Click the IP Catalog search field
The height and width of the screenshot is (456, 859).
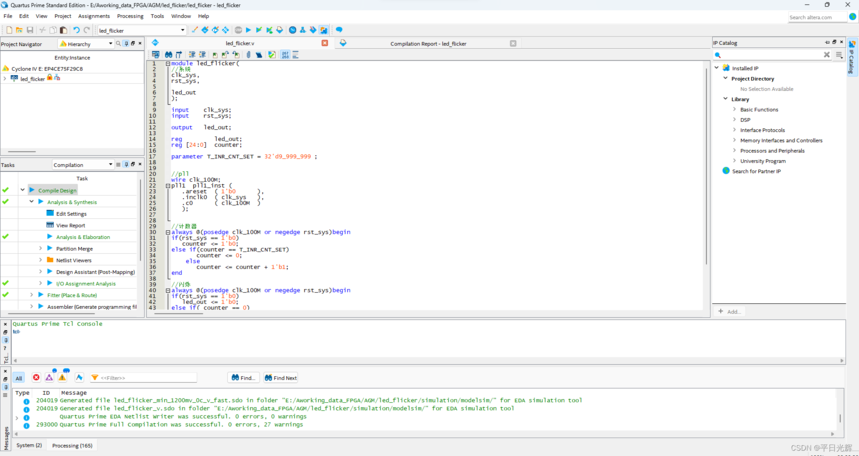(x=771, y=55)
